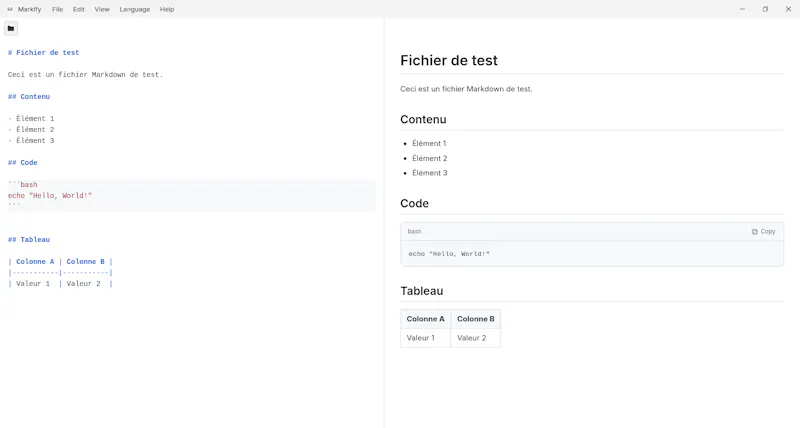Screen dimensions: 800x428
Task: Copy the bash code block
Action: coord(763,232)
